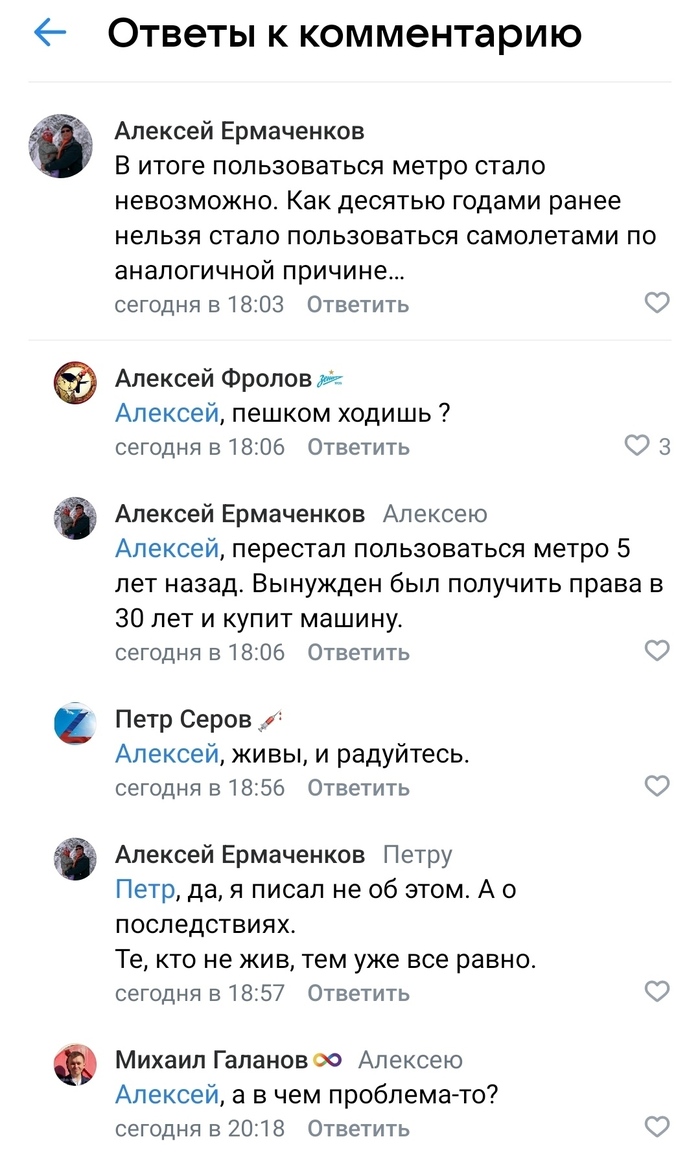
Task: Tap heart on the 18:57 reply
Action: coord(656,992)
